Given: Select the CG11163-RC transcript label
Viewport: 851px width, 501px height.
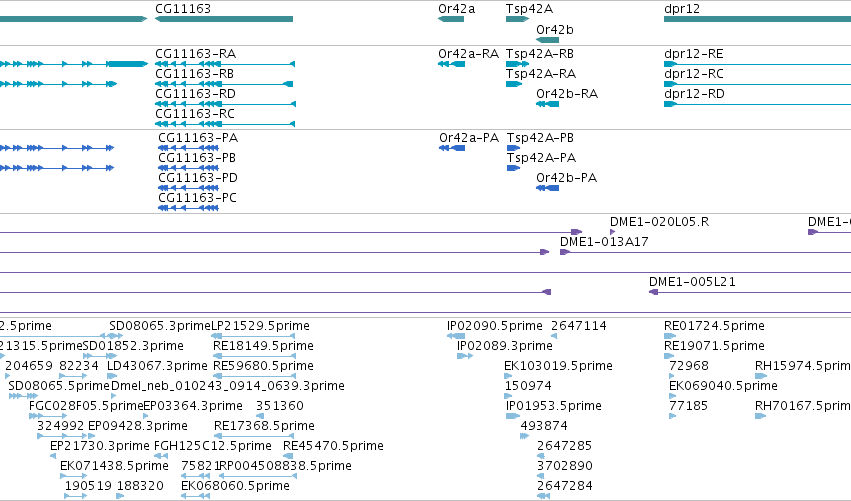Looking at the screenshot, I should (x=195, y=114).
